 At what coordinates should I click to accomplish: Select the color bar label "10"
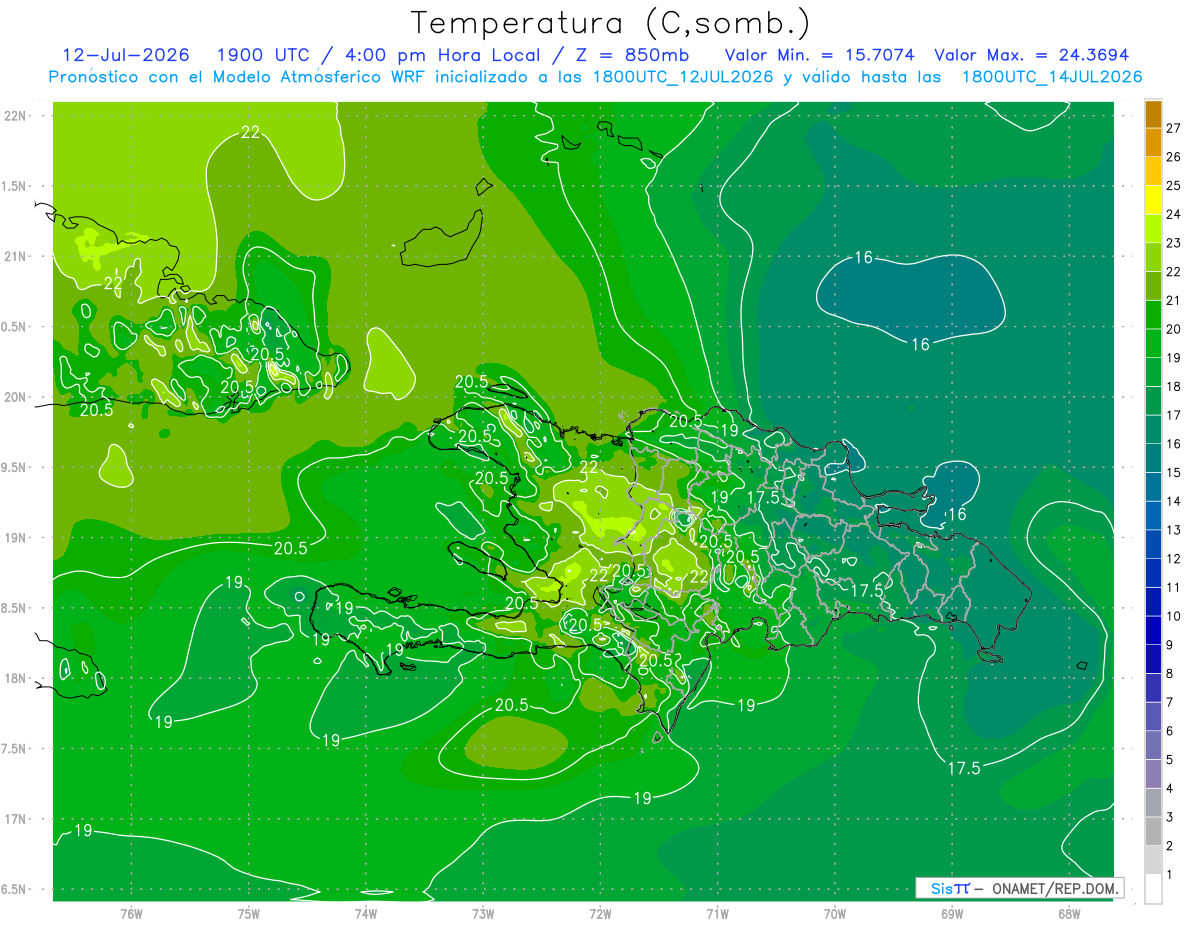point(1173,616)
